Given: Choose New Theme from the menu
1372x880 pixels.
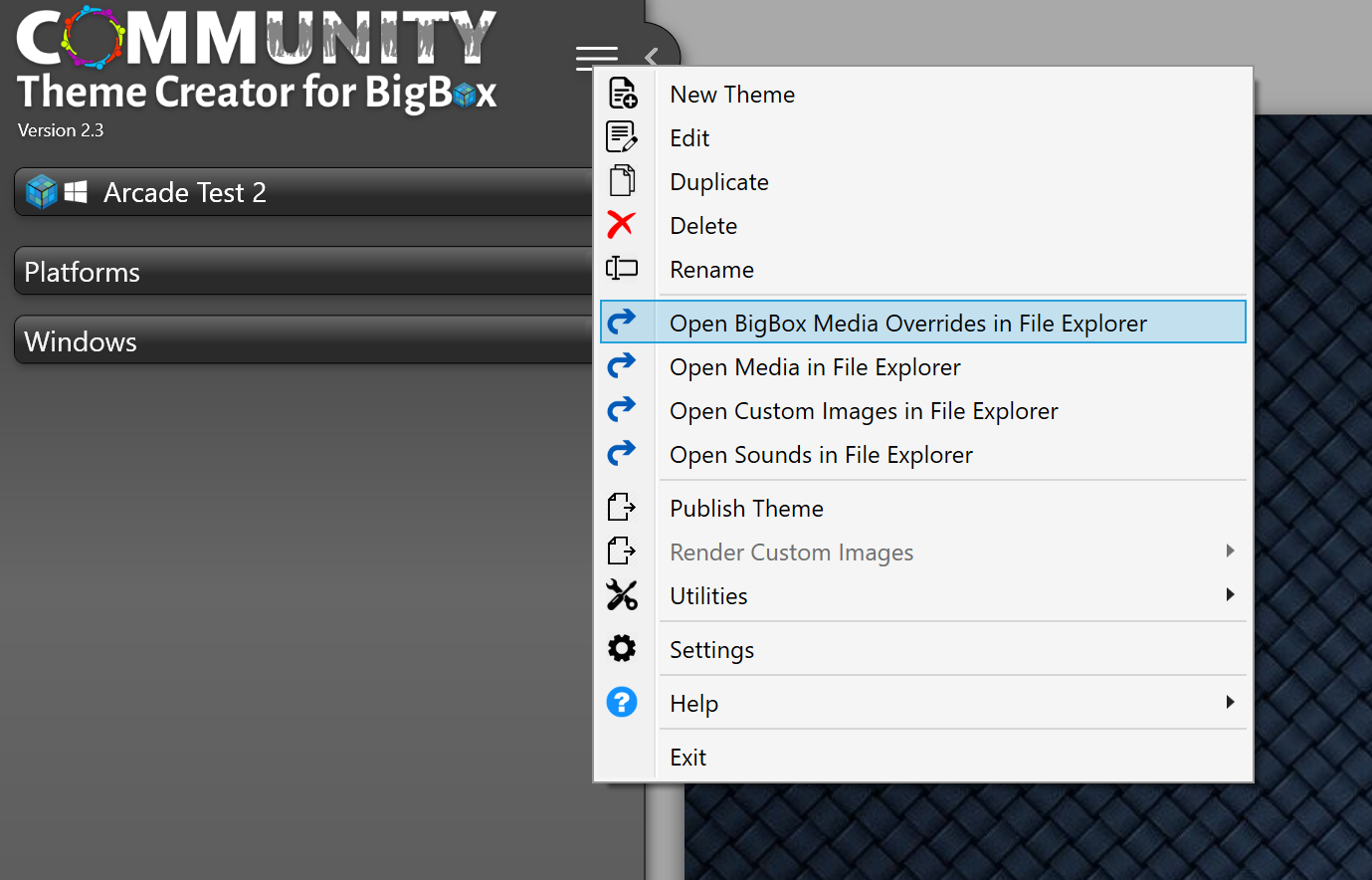Looking at the screenshot, I should point(923,94).
